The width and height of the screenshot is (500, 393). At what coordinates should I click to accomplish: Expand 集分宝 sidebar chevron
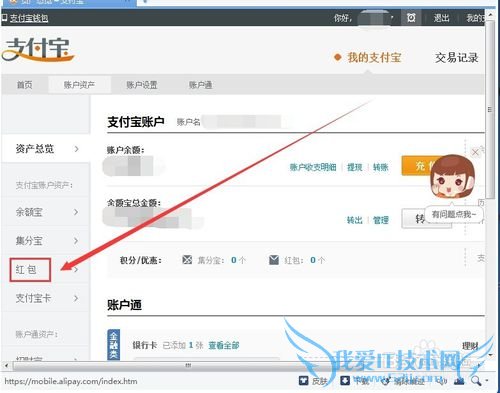pyautogui.click(x=76, y=241)
